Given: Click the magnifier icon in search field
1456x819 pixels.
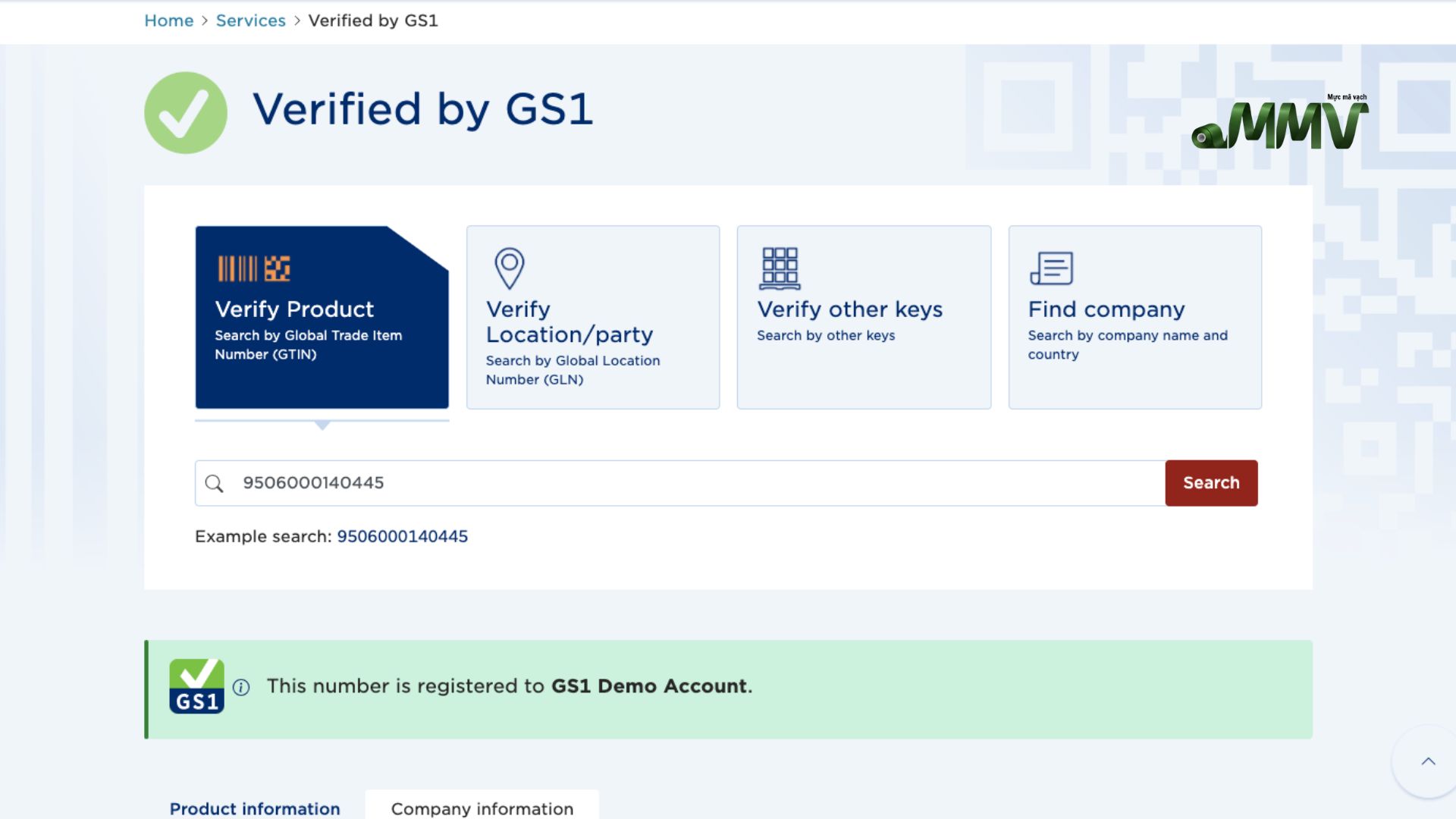Looking at the screenshot, I should tap(215, 483).
